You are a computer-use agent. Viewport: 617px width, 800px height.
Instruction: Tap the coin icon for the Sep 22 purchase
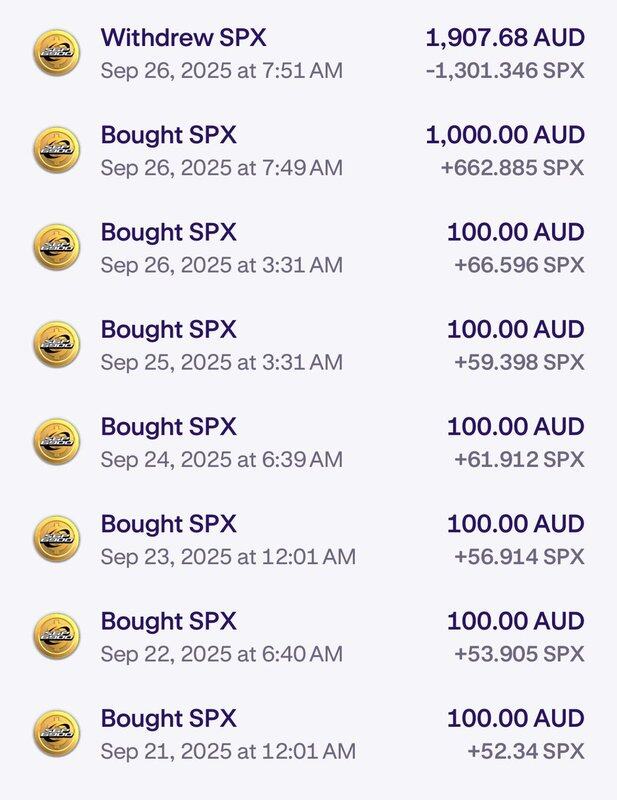57,636
